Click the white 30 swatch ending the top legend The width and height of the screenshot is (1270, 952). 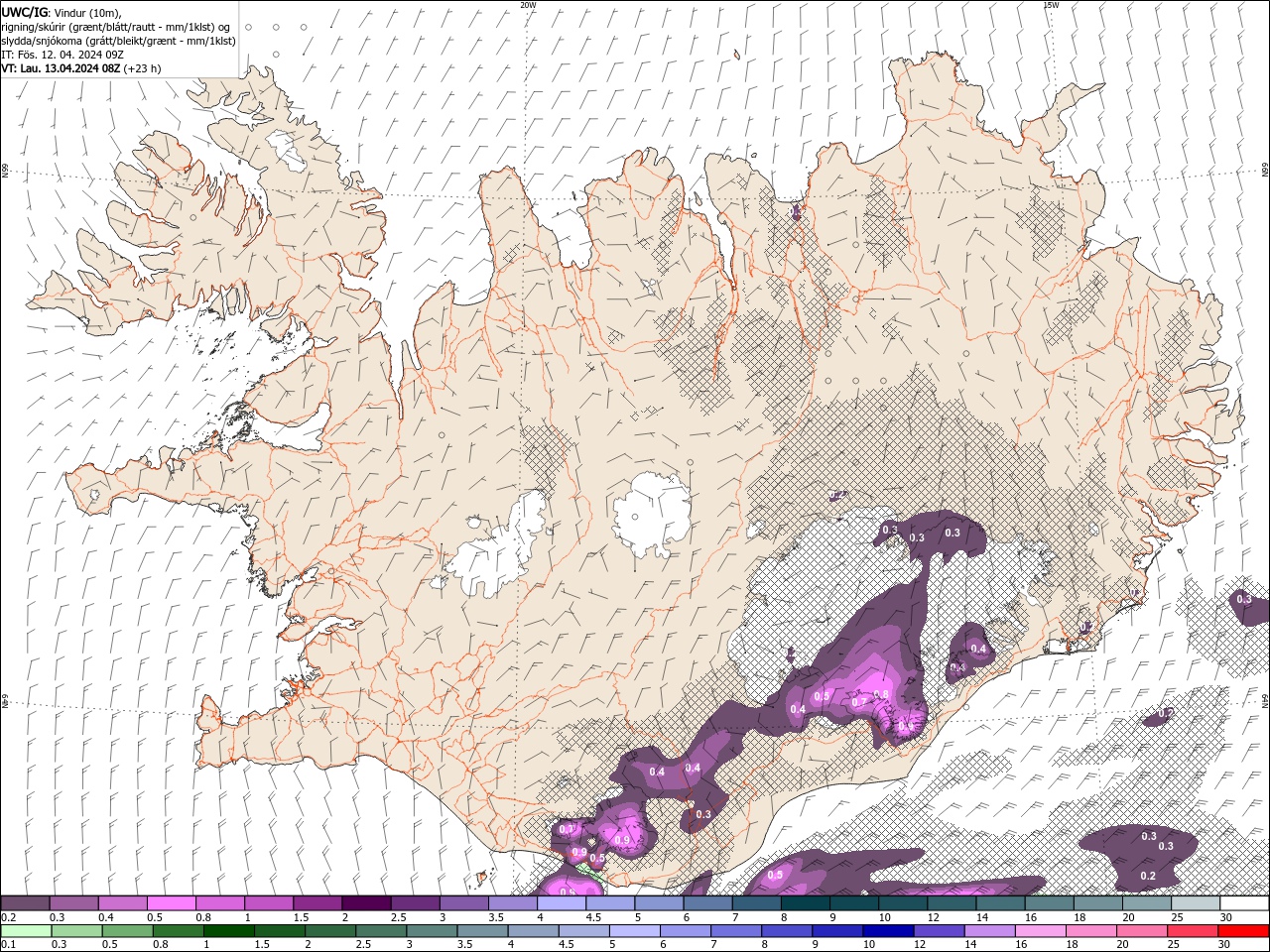tap(1244, 903)
